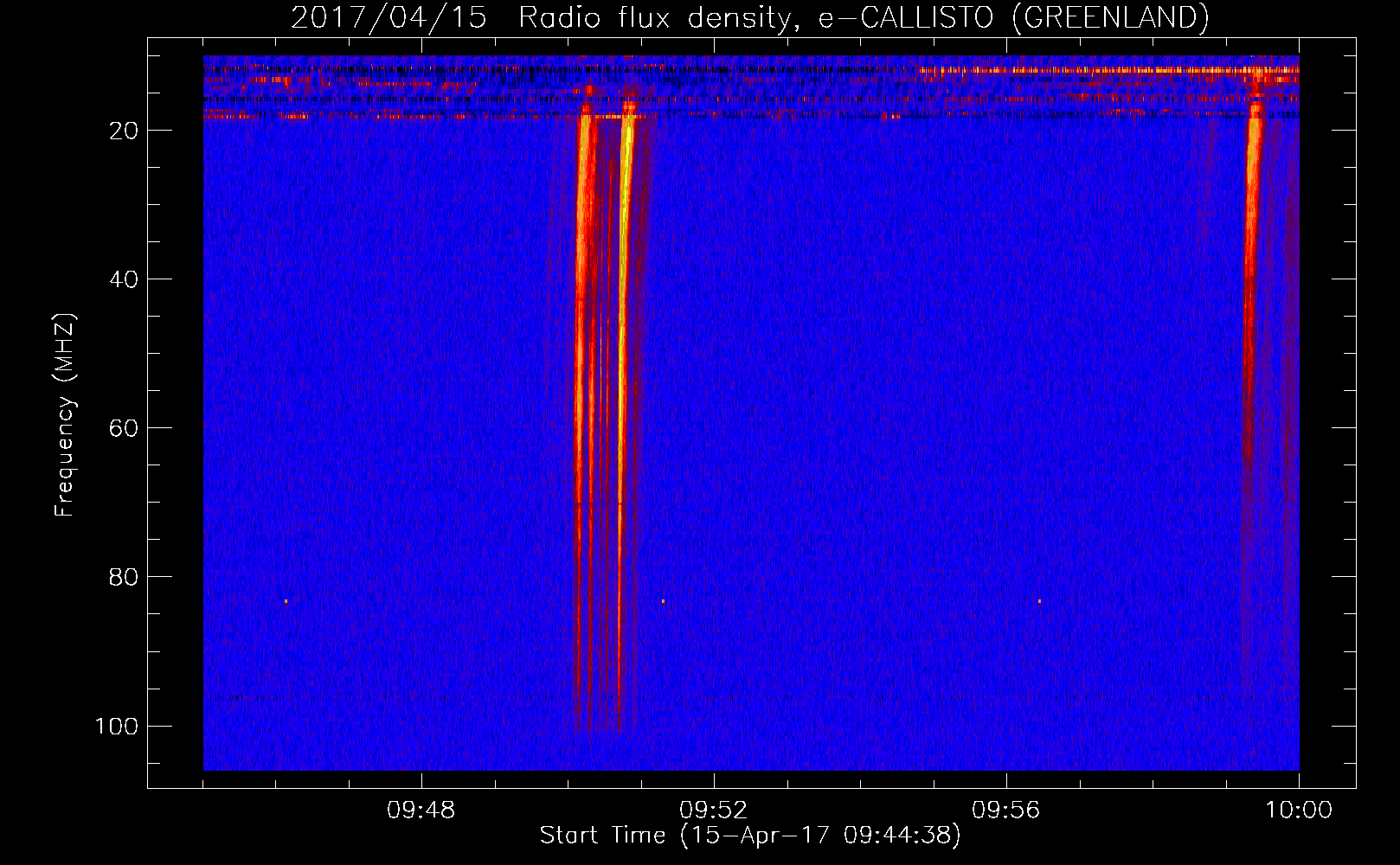Click the 09:52 time tick label
This screenshot has width=1400, height=865.
[714, 811]
